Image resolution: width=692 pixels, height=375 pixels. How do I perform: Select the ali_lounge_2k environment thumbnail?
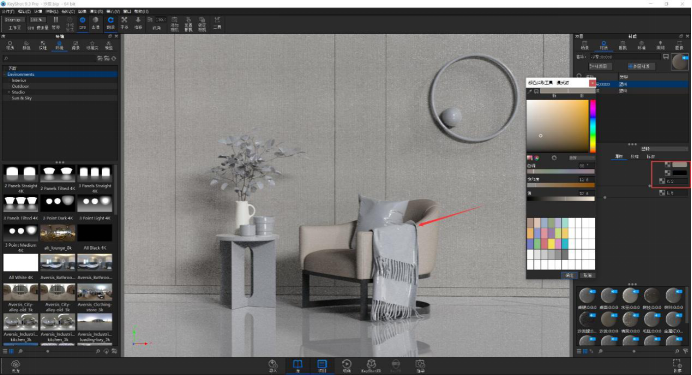58,233
